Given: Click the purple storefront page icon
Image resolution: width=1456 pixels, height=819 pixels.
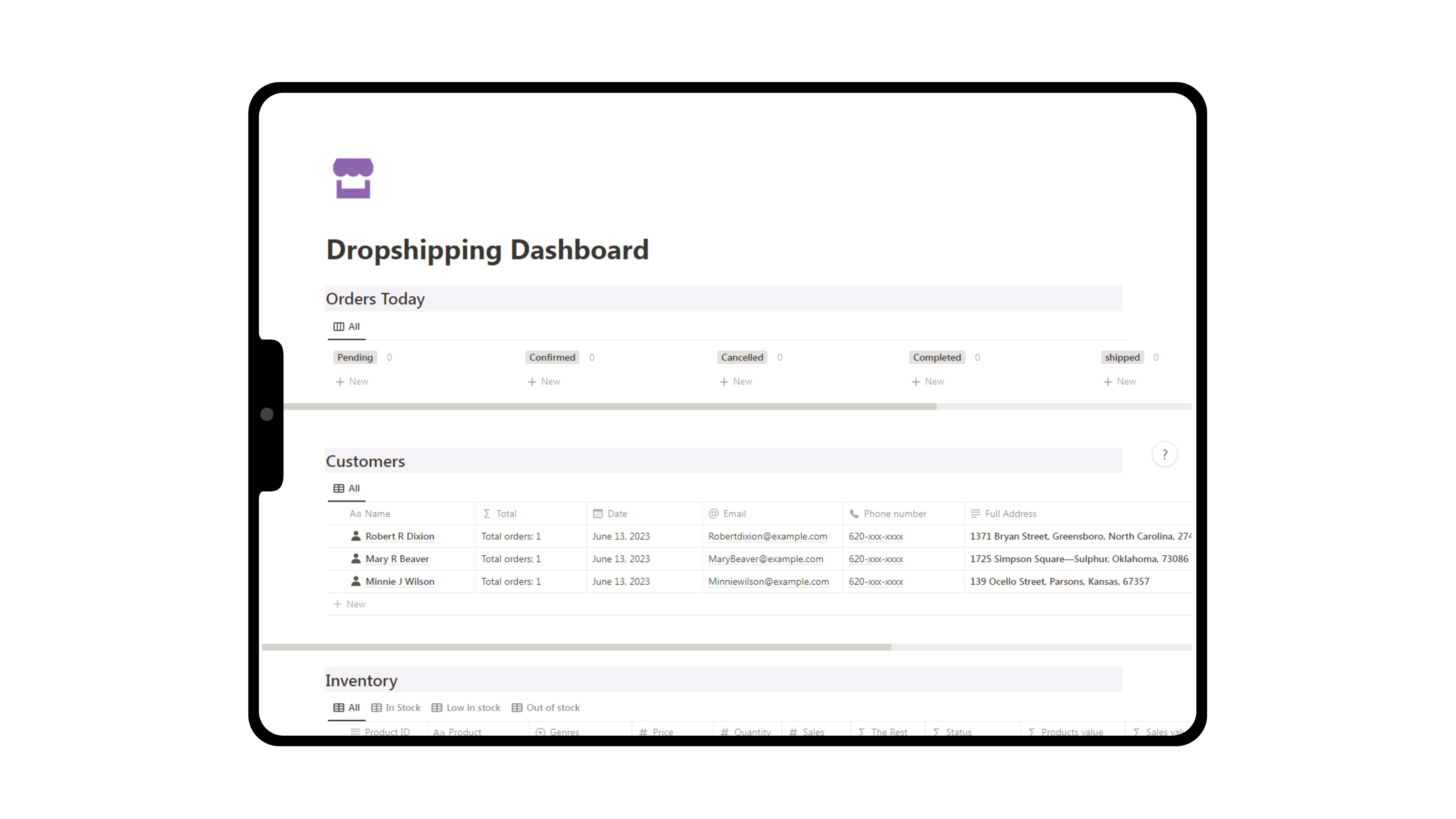Looking at the screenshot, I should pyautogui.click(x=353, y=178).
